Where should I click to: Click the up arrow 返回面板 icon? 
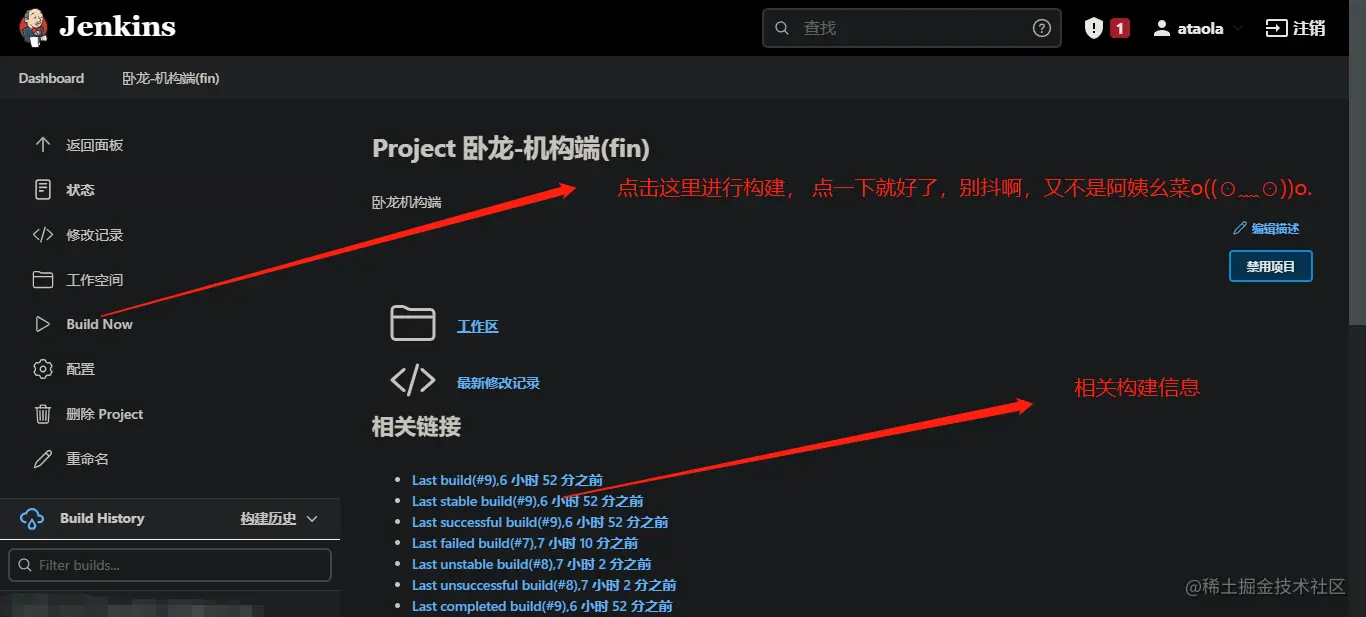[x=42, y=145]
